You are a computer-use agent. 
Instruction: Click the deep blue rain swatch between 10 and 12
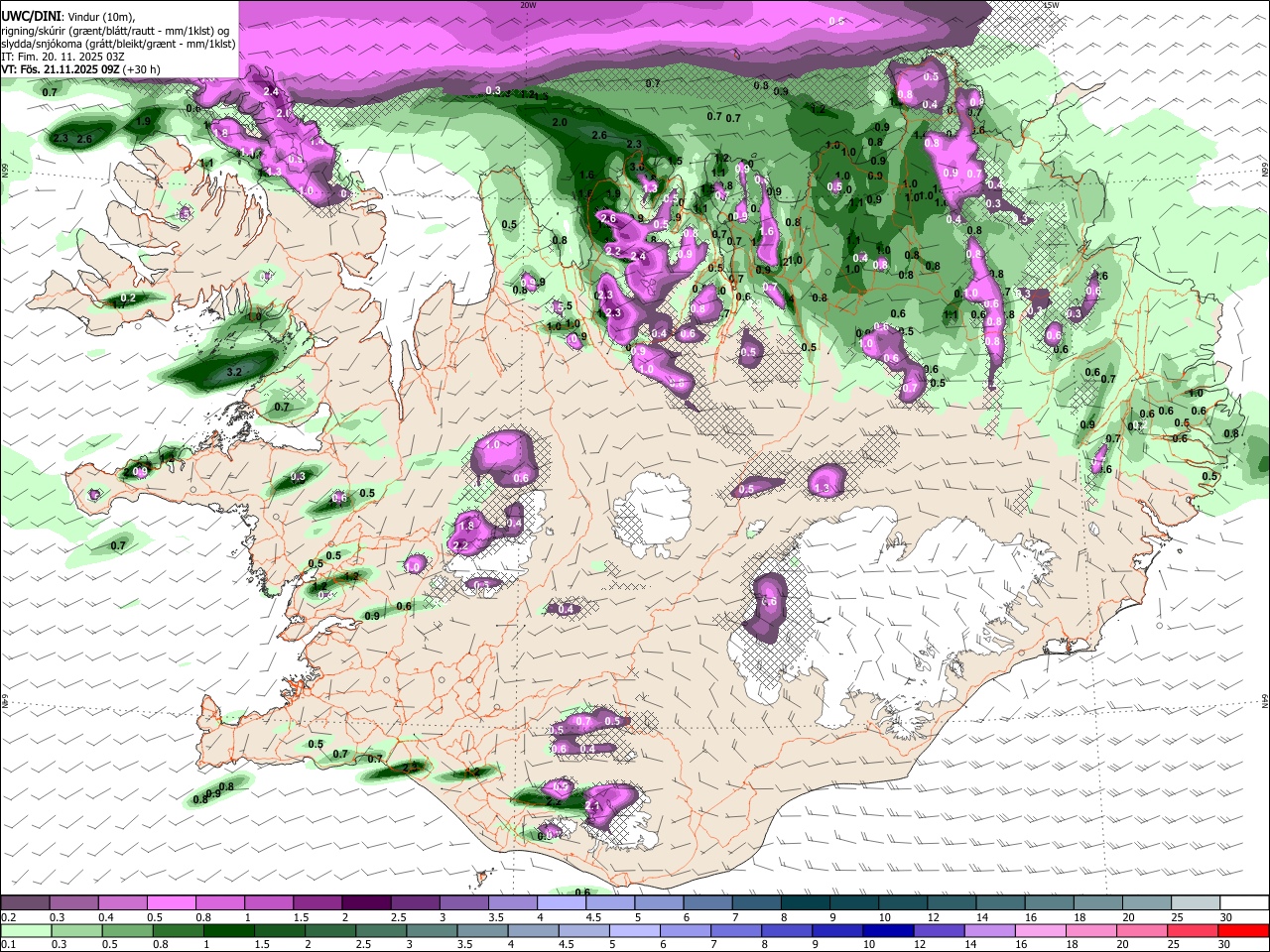pyautogui.click(x=889, y=930)
